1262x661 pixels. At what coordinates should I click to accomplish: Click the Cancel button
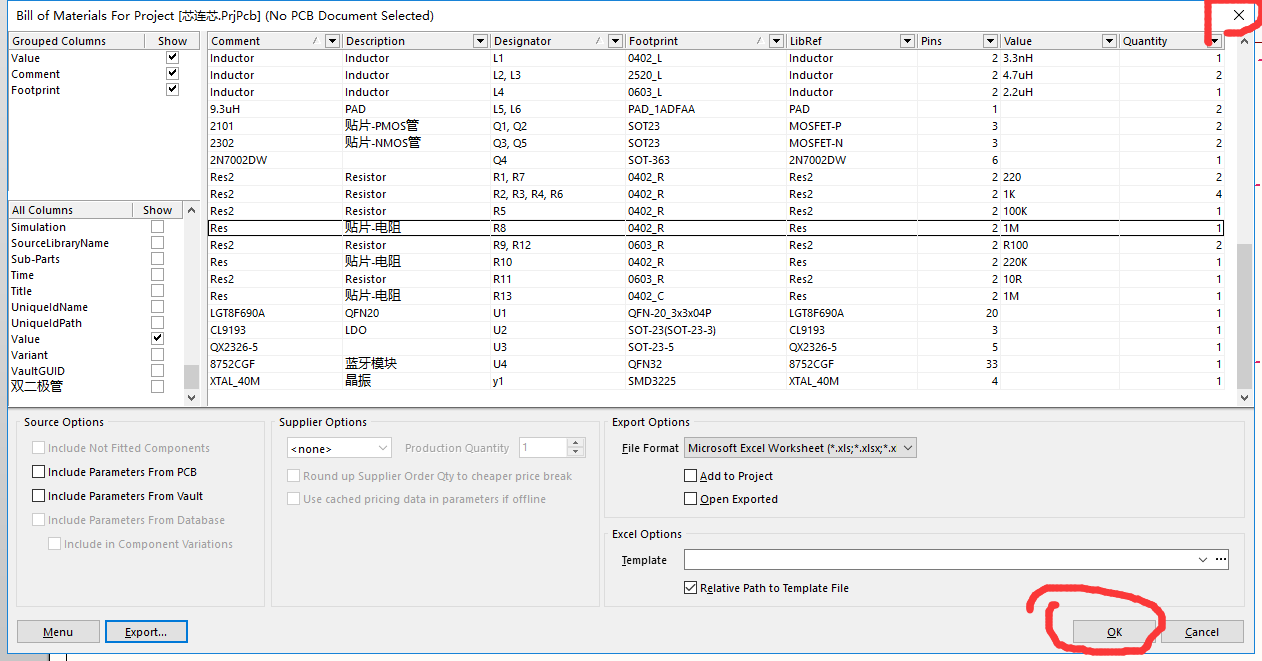pyautogui.click(x=1202, y=632)
